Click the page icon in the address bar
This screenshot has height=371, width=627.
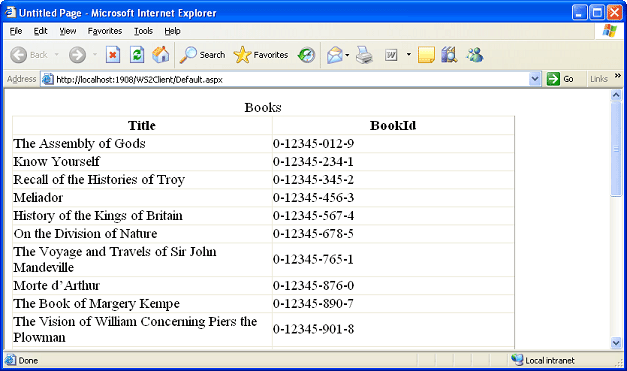point(48,79)
